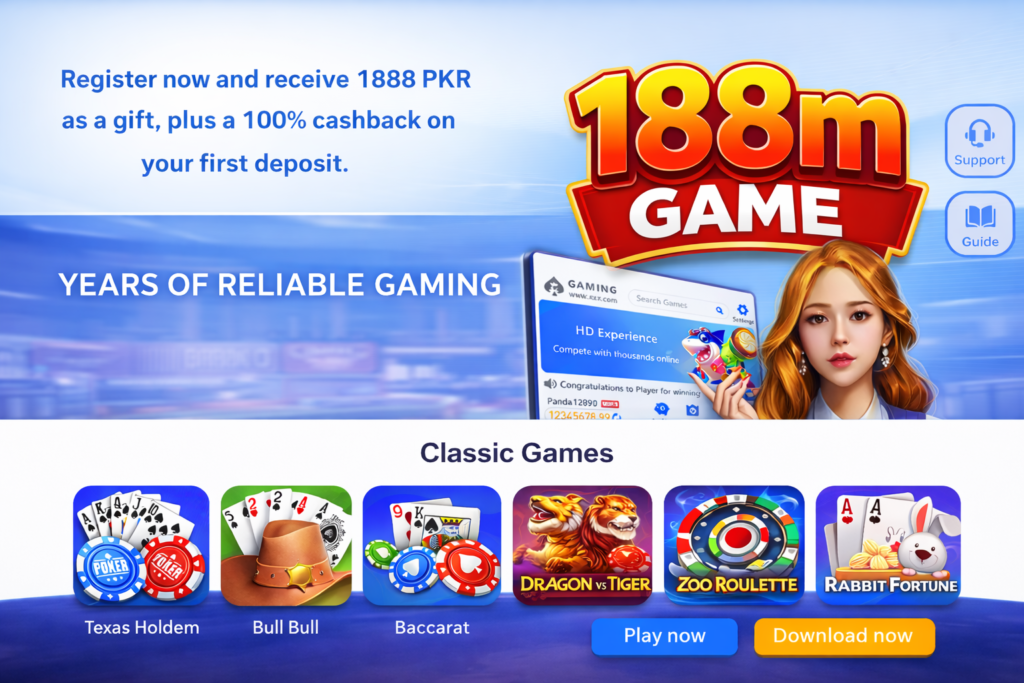The image size is (1024, 683).
Task: Open the Guide book icon
Action: click(979, 223)
